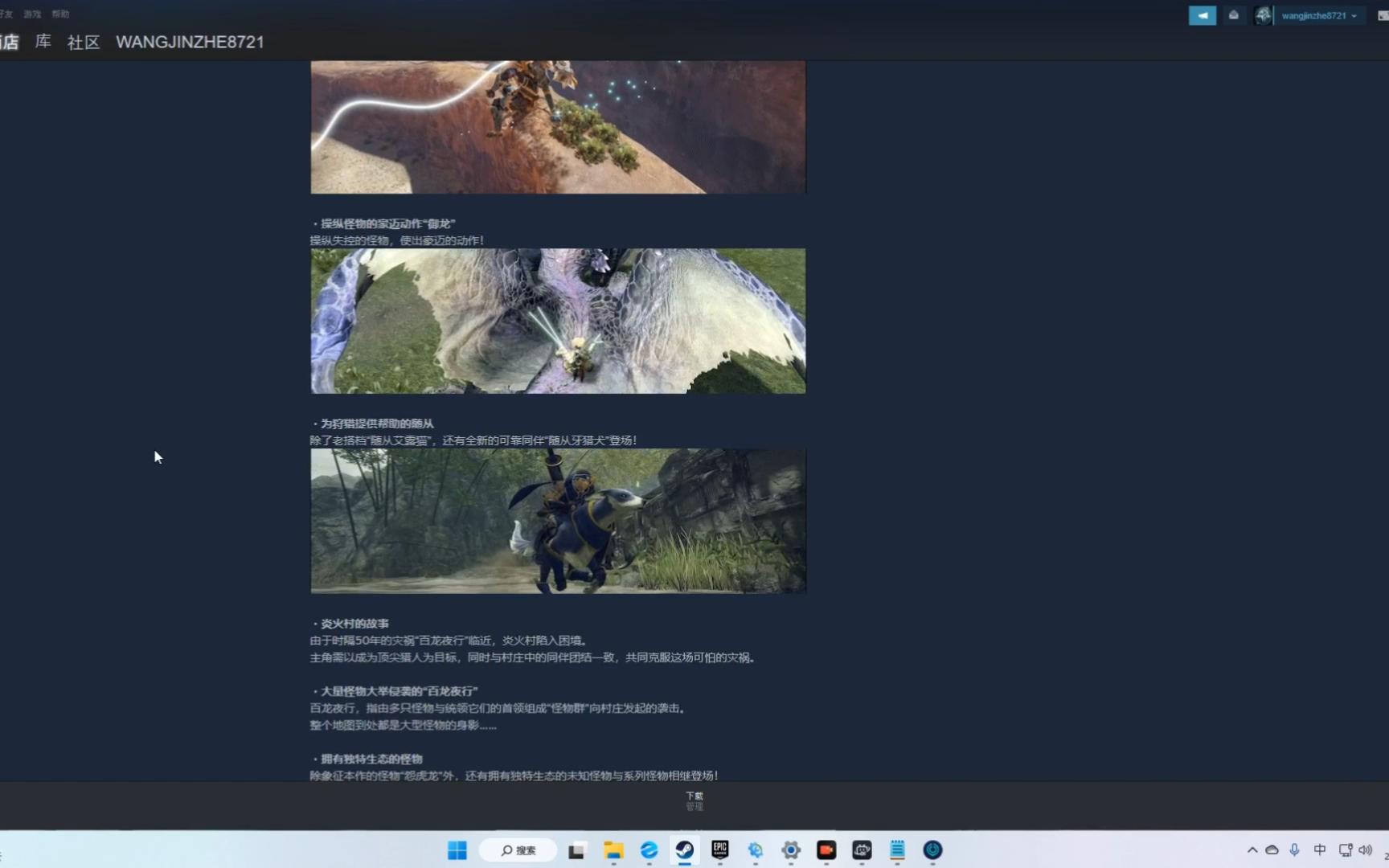Open the round dark-blue taskbar app icon
The width and height of the screenshot is (1389, 868).
(x=932, y=850)
